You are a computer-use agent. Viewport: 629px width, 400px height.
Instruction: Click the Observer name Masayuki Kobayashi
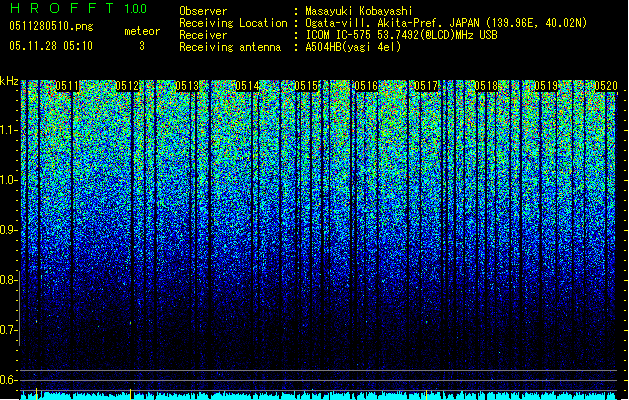(359, 11)
